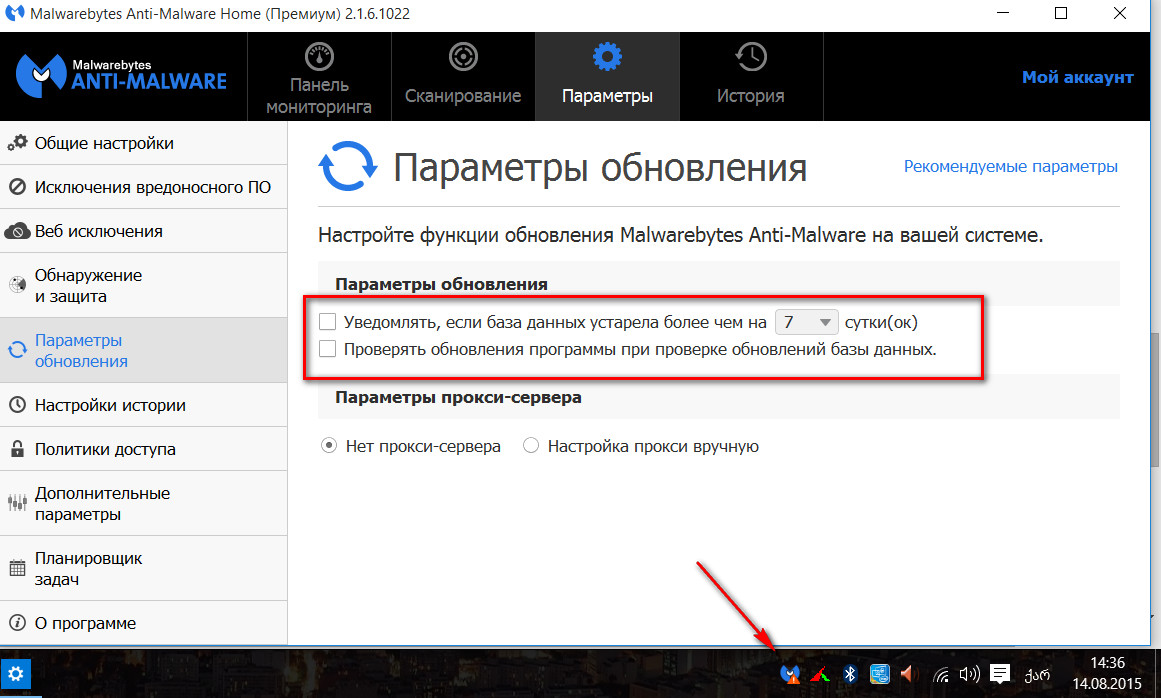This screenshot has height=698, width=1161.
Task: Open Политики доступа section
Action: pyautogui.click(x=144, y=449)
